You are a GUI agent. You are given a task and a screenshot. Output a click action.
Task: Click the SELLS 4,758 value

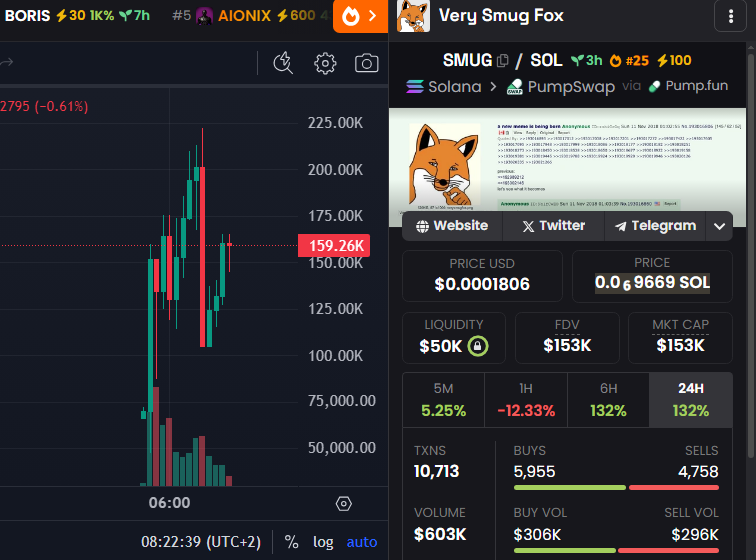tap(698, 471)
